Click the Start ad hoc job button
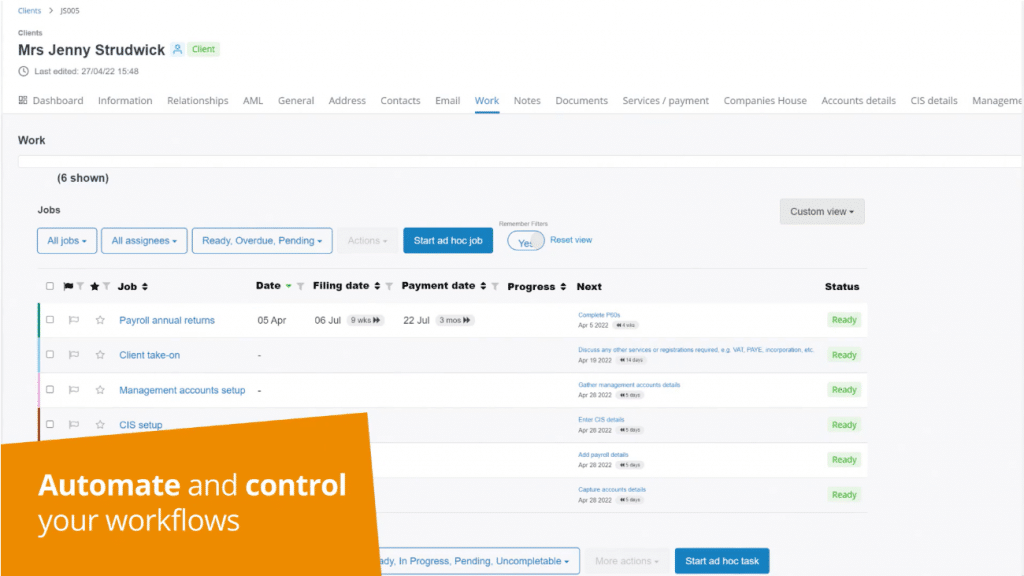This screenshot has width=1024, height=576. [447, 240]
